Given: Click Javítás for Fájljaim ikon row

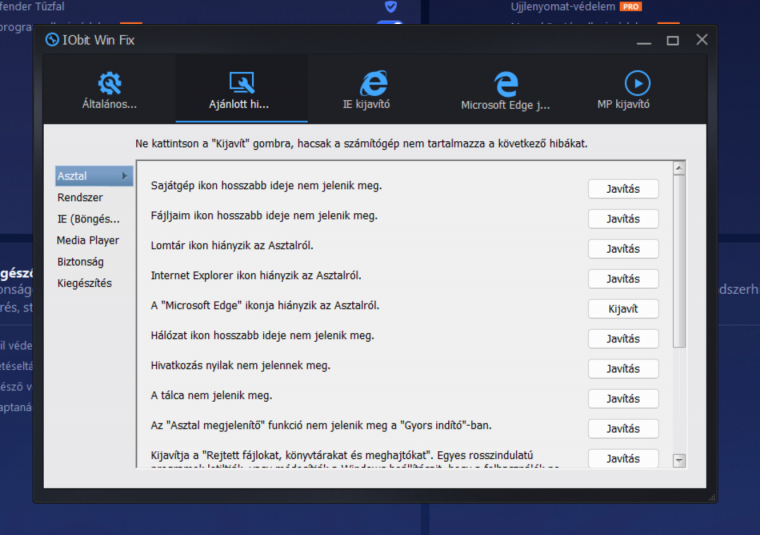Looking at the screenshot, I should click(x=623, y=219).
